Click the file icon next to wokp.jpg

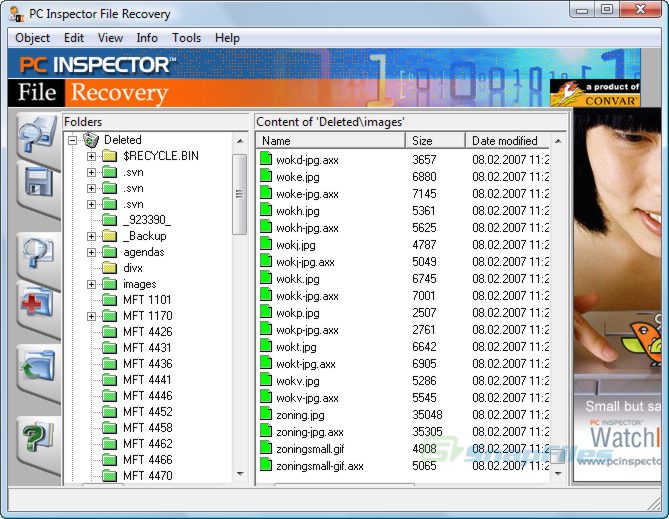tap(266, 312)
